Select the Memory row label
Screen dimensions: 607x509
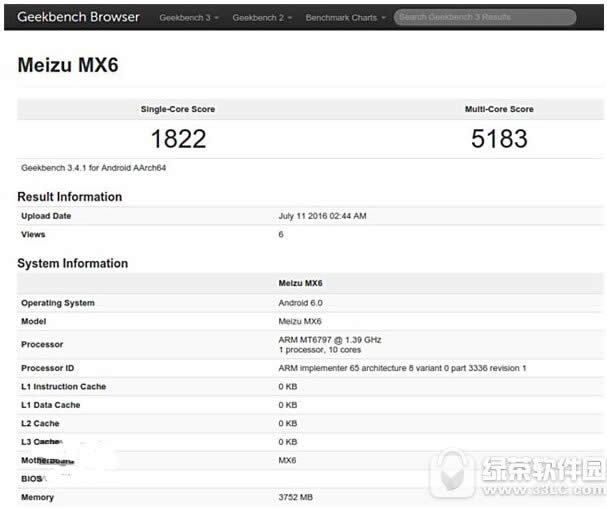[38, 497]
